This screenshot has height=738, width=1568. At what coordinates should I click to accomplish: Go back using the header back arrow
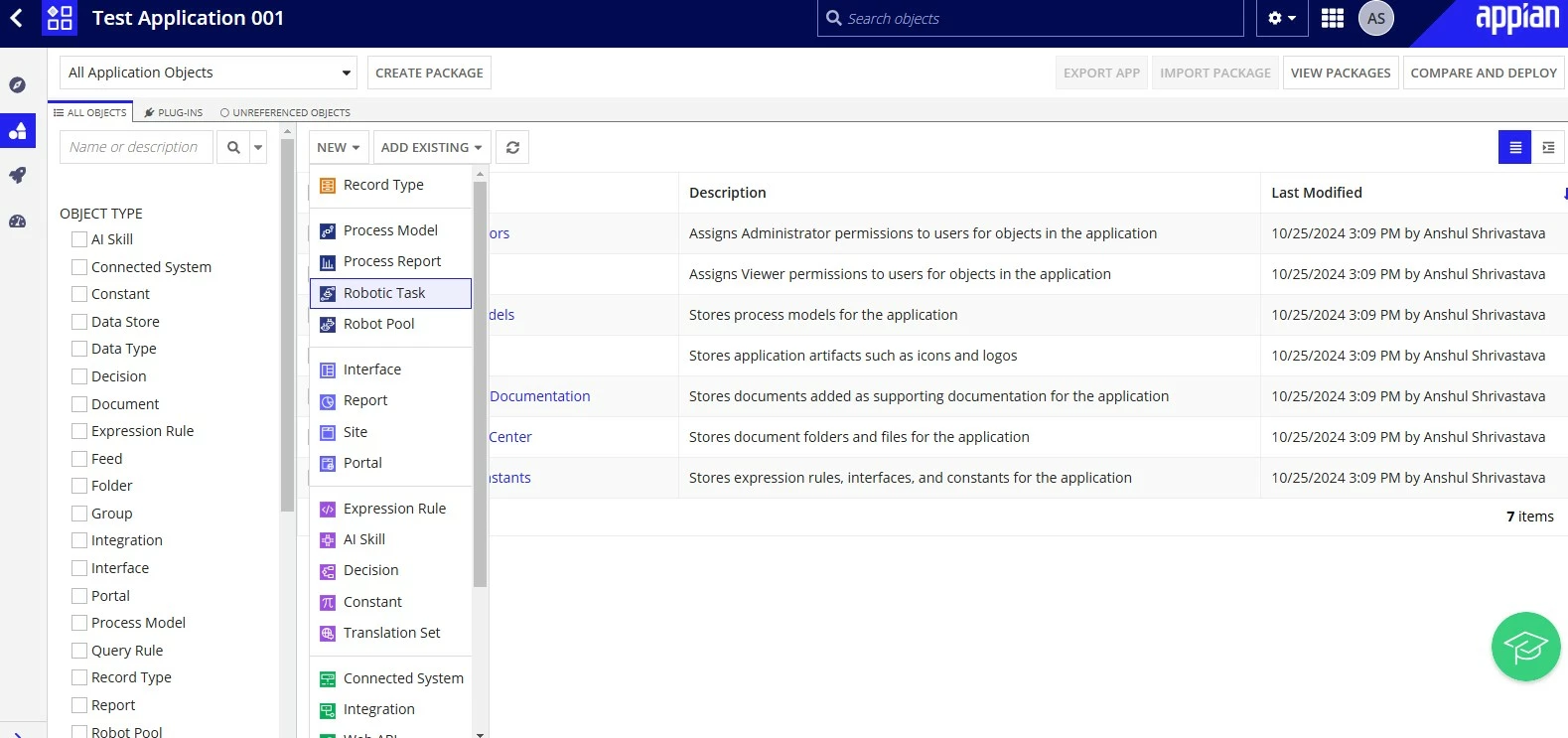(16, 18)
